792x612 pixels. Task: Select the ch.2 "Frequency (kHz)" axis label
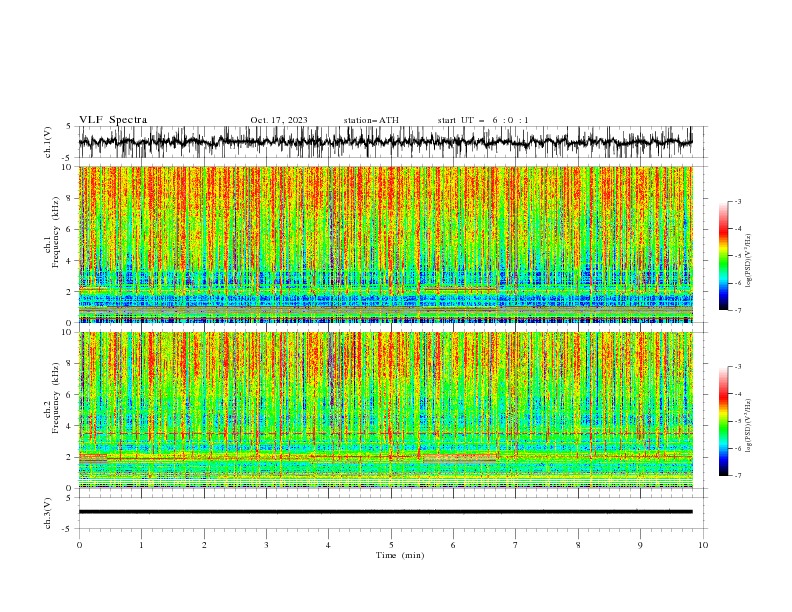click(x=55, y=397)
